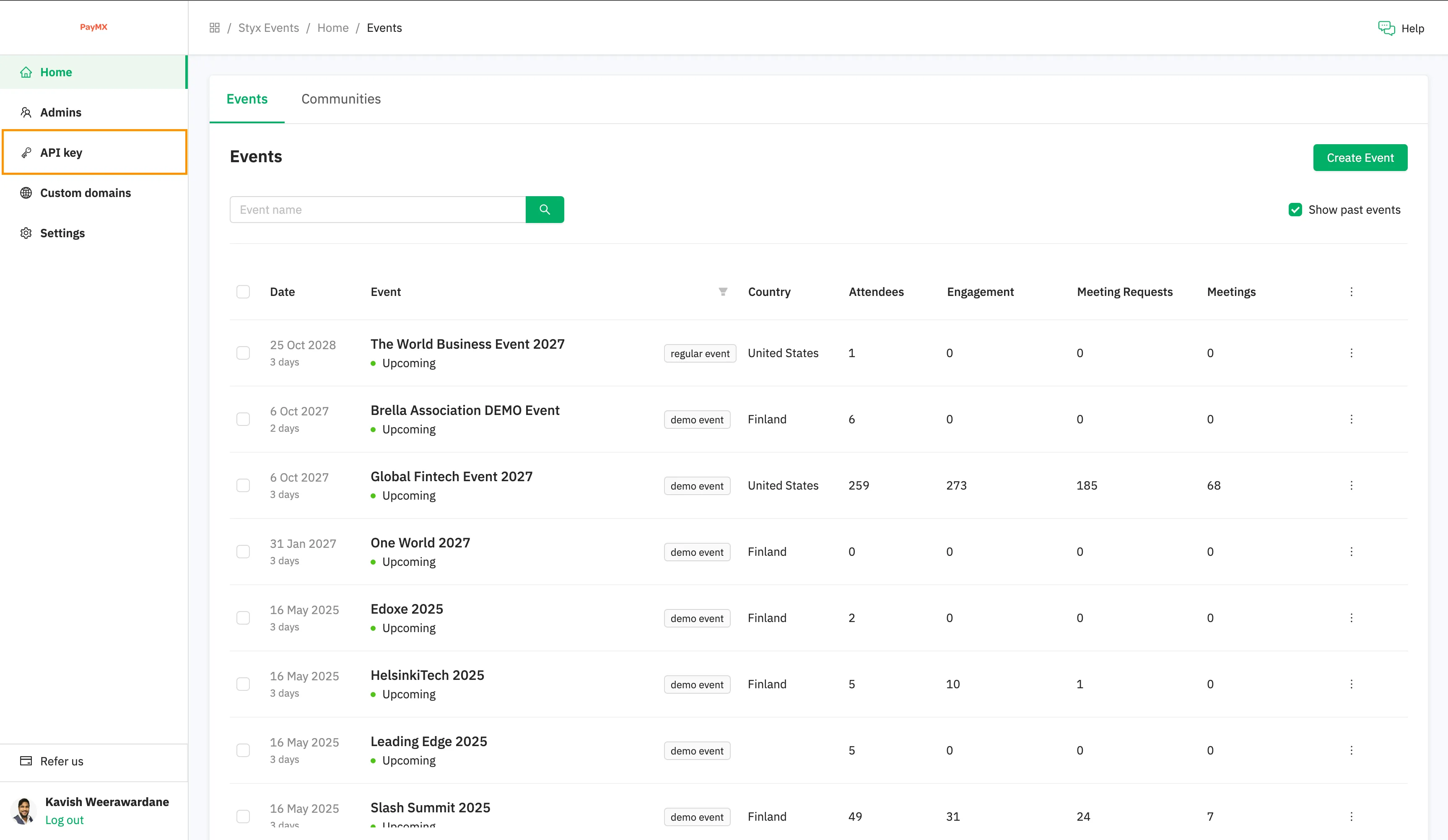Go to Custom domains in sidebar

(x=93, y=193)
